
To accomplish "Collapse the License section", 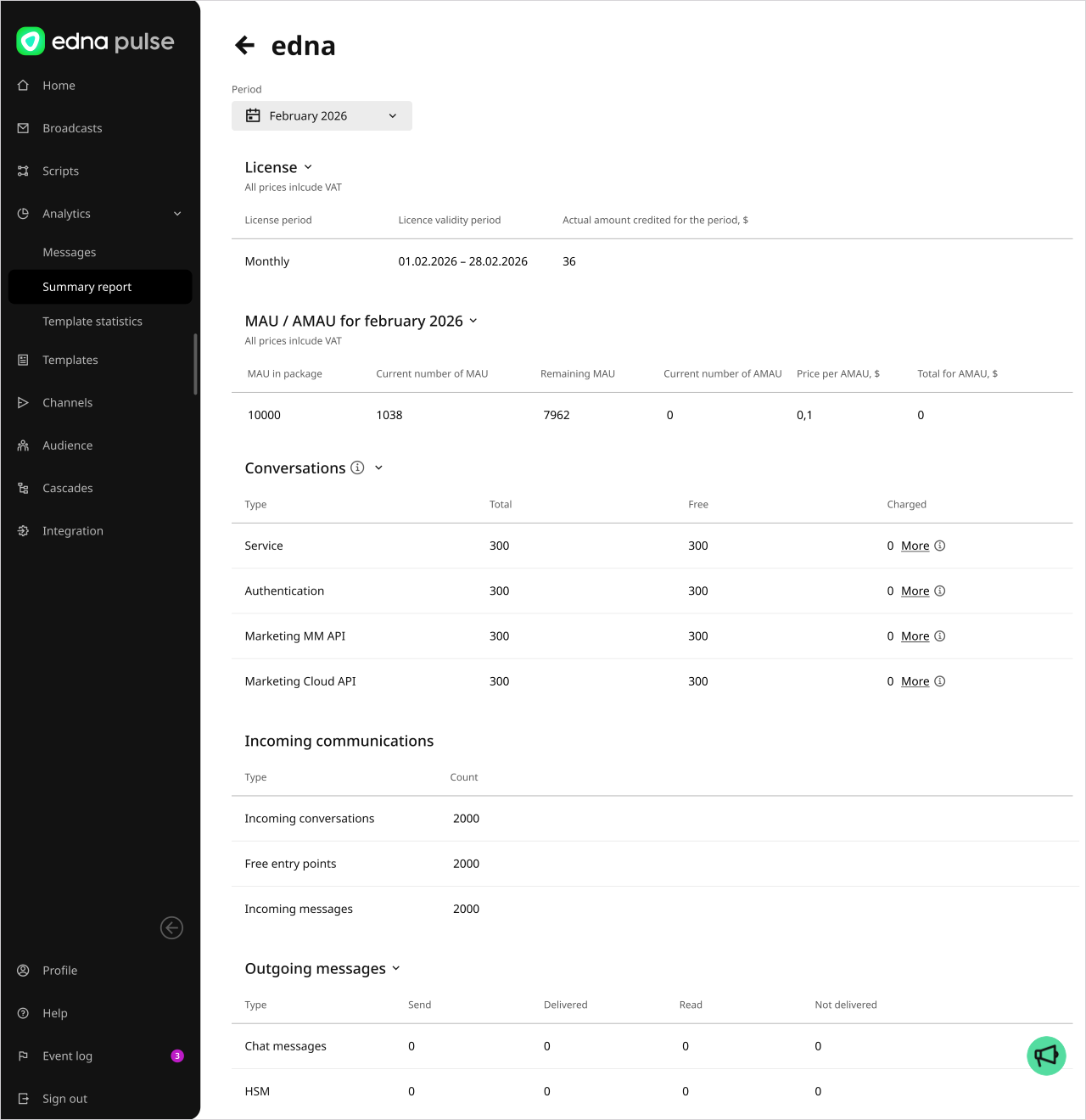I will (308, 167).
